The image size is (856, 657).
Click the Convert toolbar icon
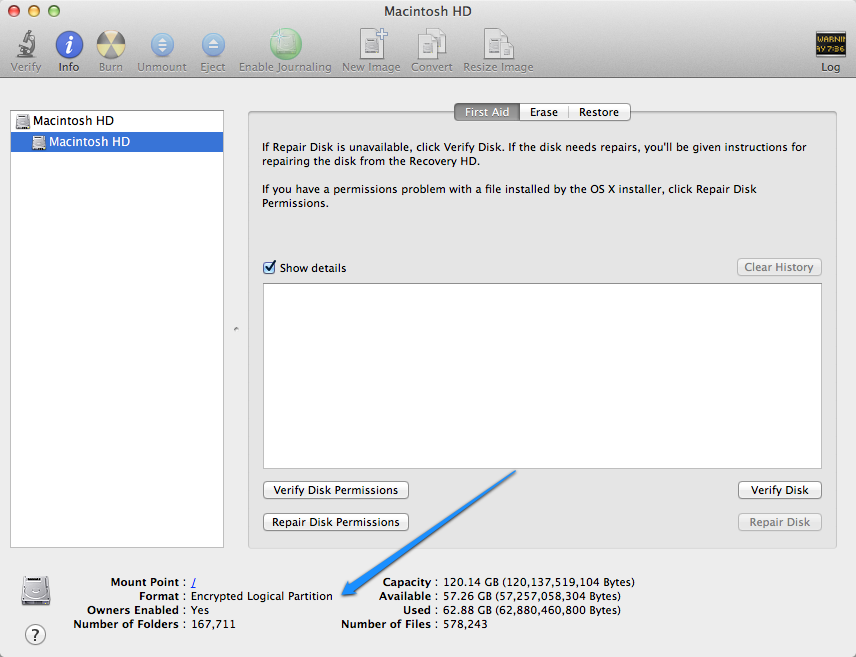coord(432,44)
